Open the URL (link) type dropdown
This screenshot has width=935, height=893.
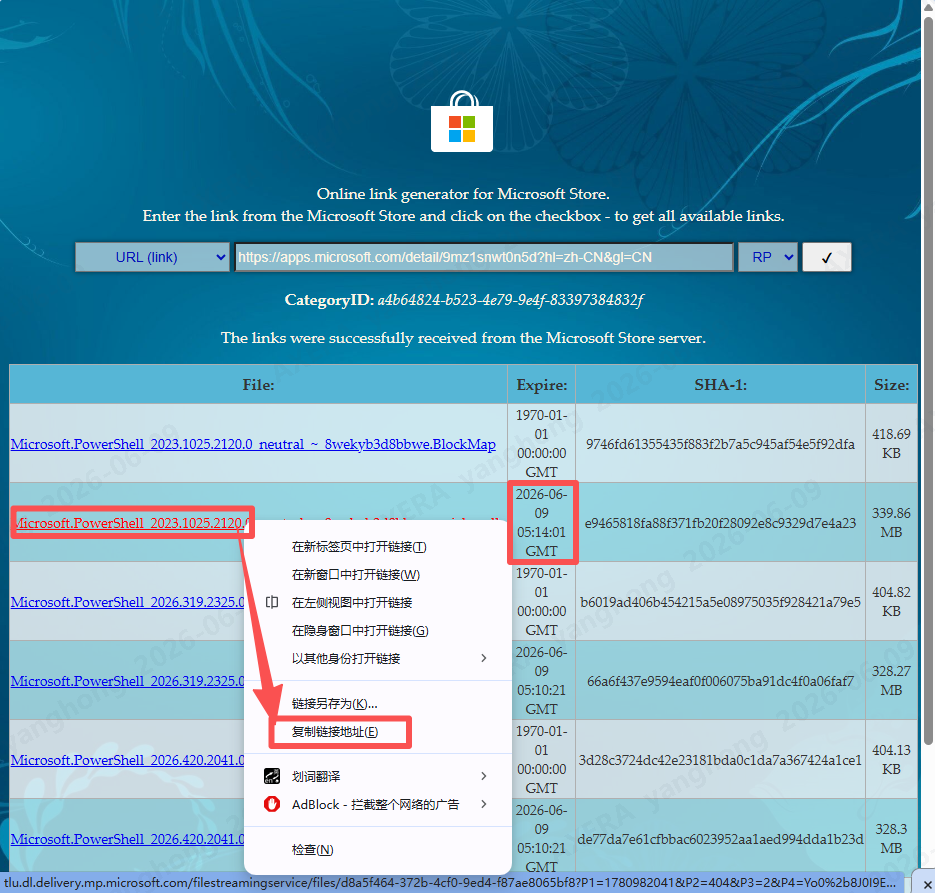(x=152, y=258)
